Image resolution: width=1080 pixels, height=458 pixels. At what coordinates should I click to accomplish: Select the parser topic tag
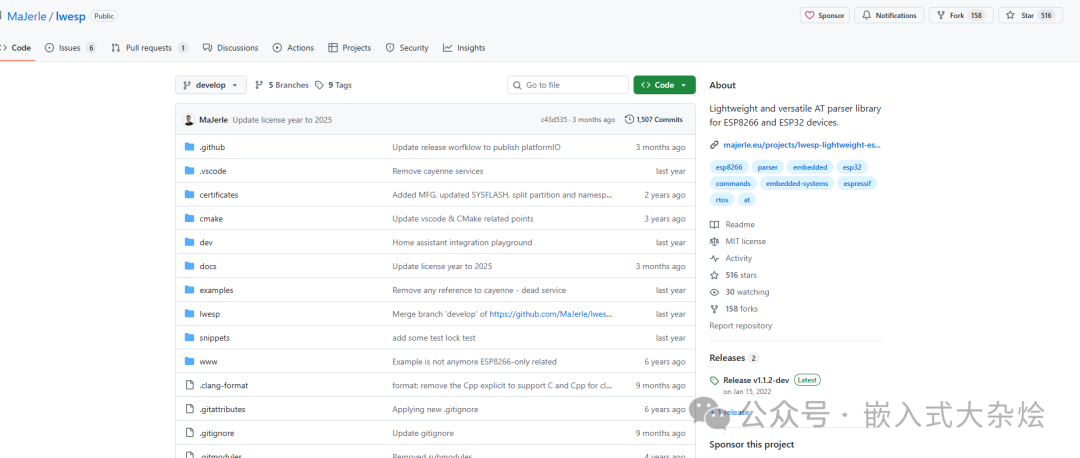(x=768, y=167)
